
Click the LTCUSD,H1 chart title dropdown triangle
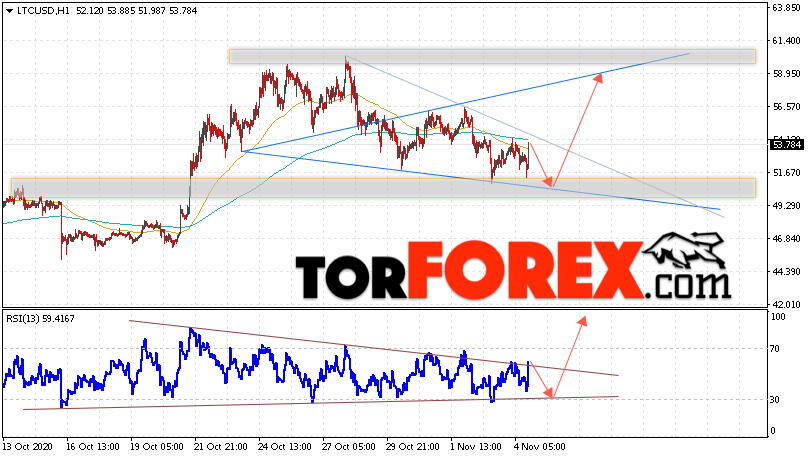pyautogui.click(x=10, y=11)
